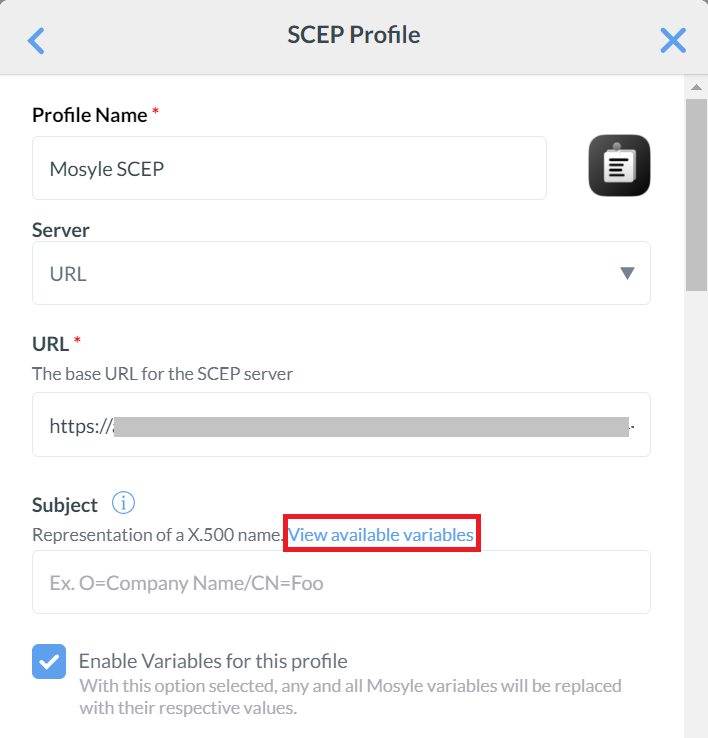Click into the SCEP server URL field
Image resolution: width=708 pixels, height=738 pixels.
(x=340, y=425)
